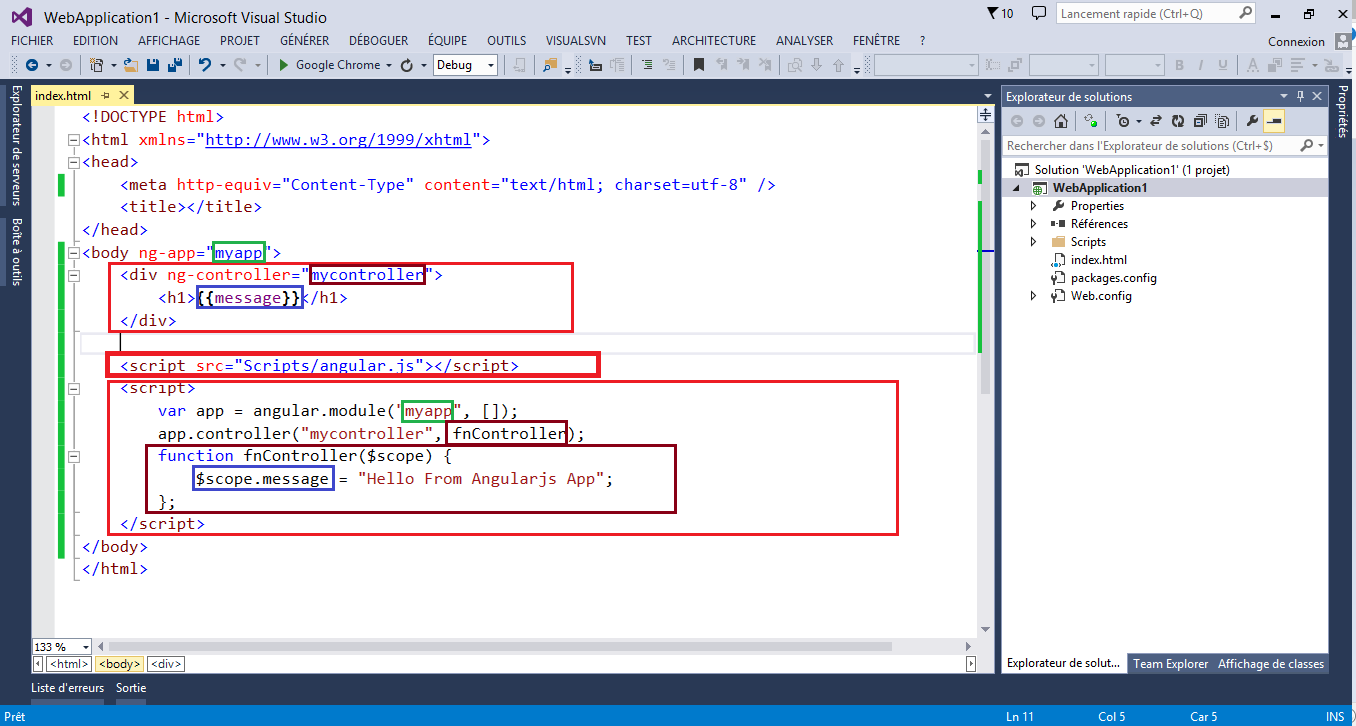Open the Liste d'erreurs tab
The width and height of the screenshot is (1356, 726).
67,688
